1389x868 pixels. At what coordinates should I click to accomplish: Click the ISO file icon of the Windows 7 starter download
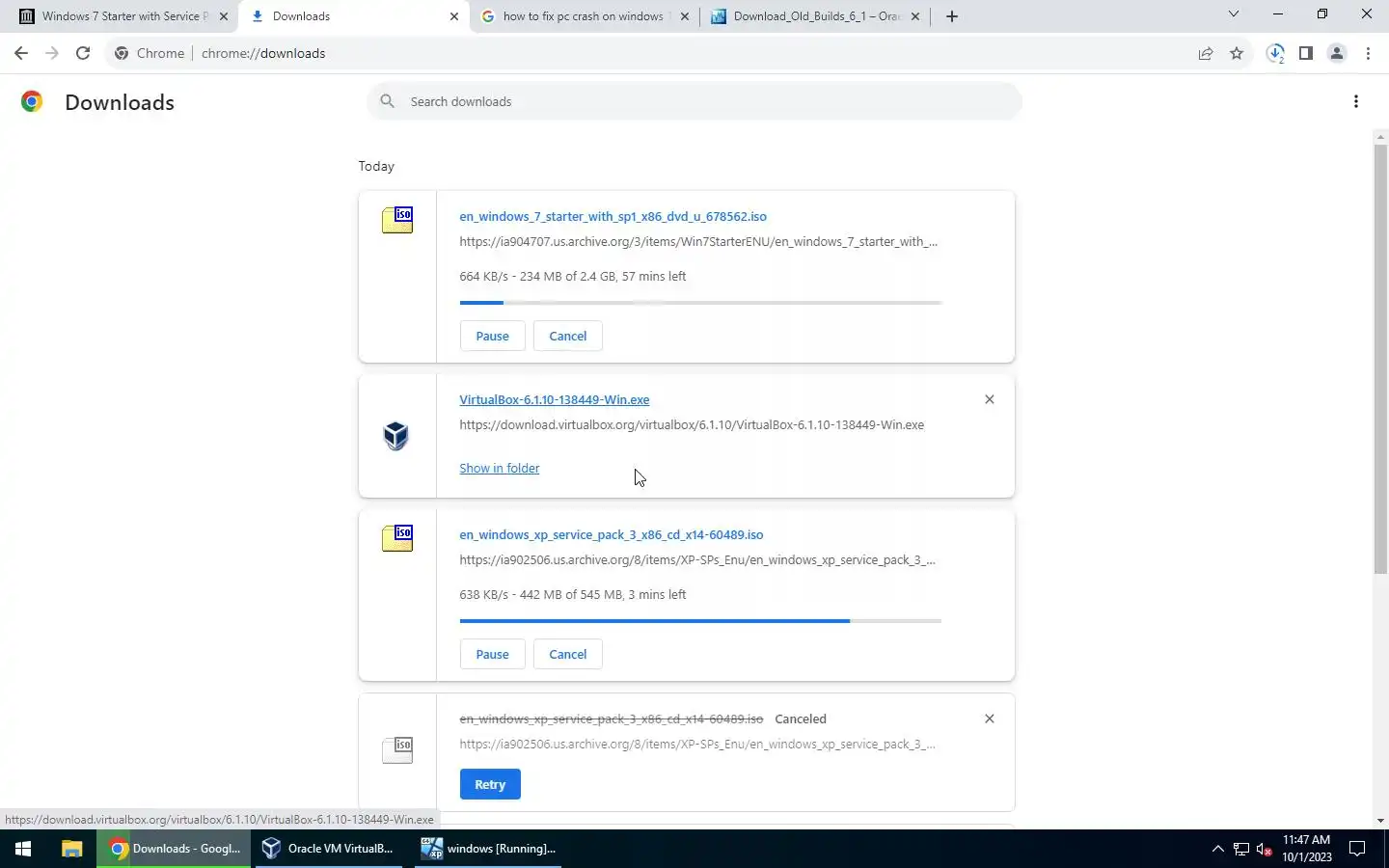[x=397, y=220]
